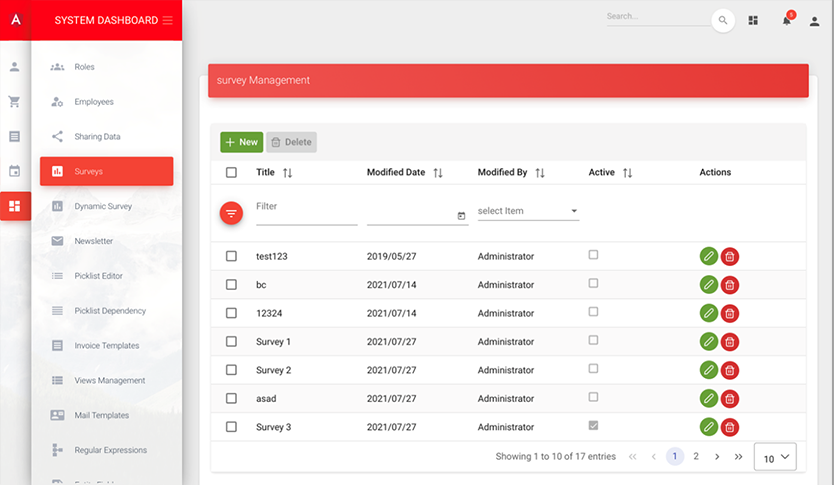Delete the Survey 1 row via trash icon
The height and width of the screenshot is (485, 834).
730,342
